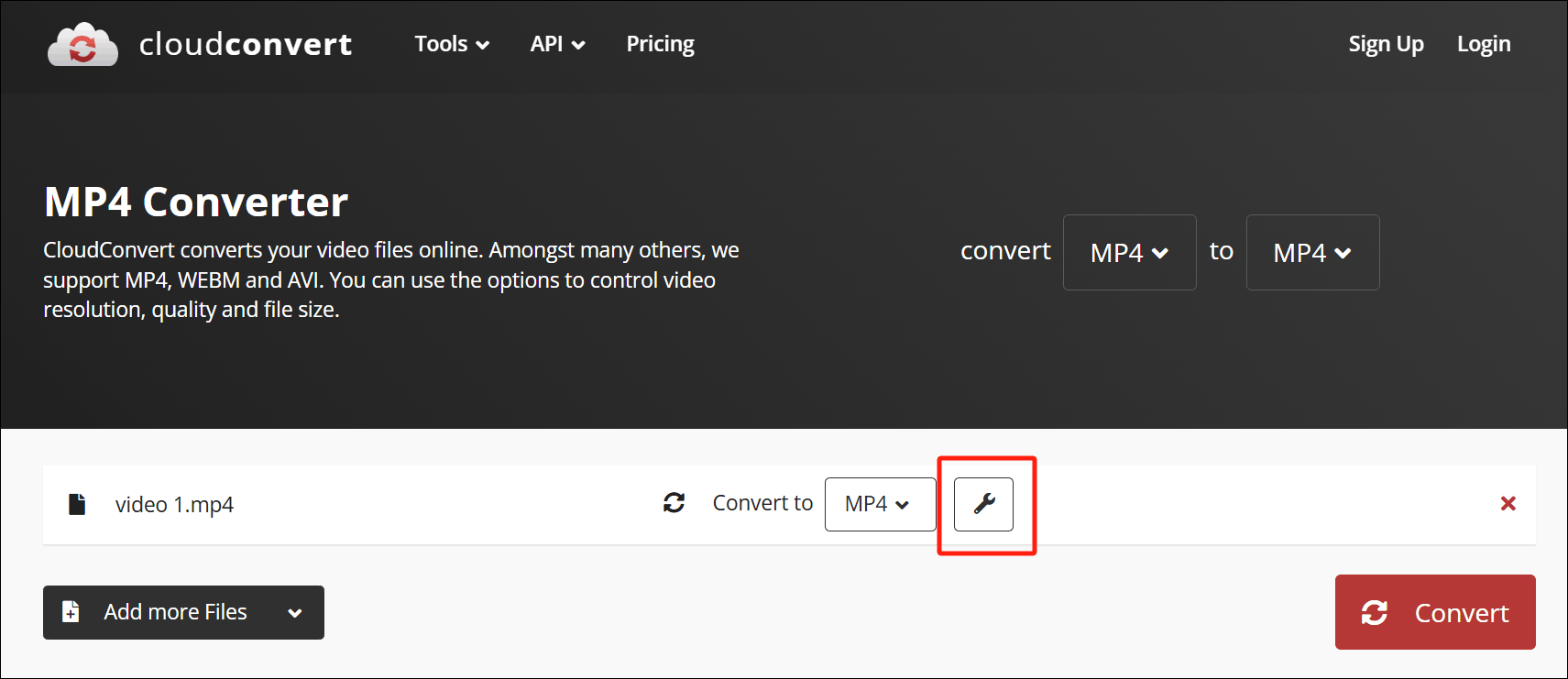This screenshot has width=1568, height=679.
Task: Click the refresh arrows icon beside Convert to
Action: 674,502
